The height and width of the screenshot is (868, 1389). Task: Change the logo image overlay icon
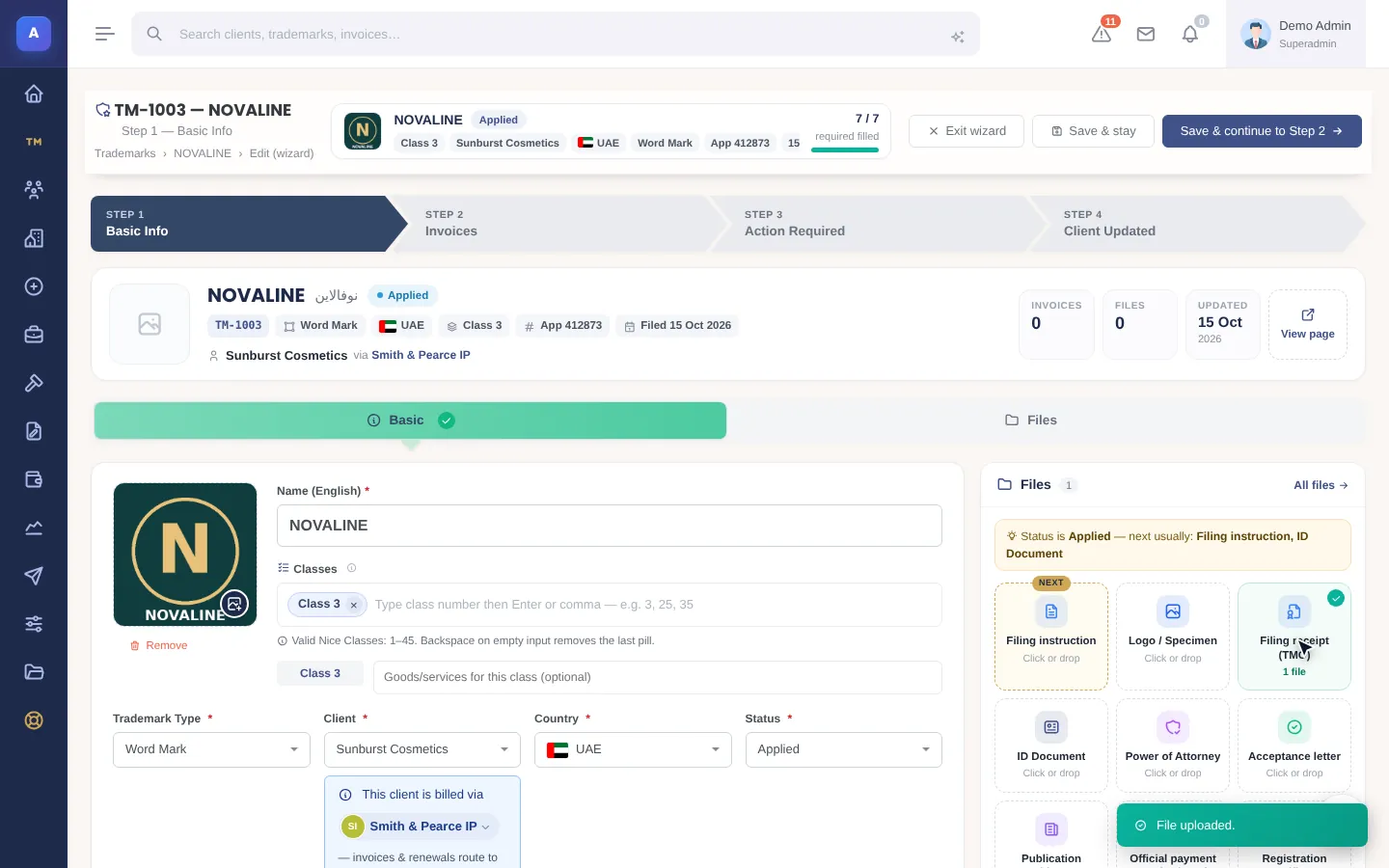(x=234, y=604)
